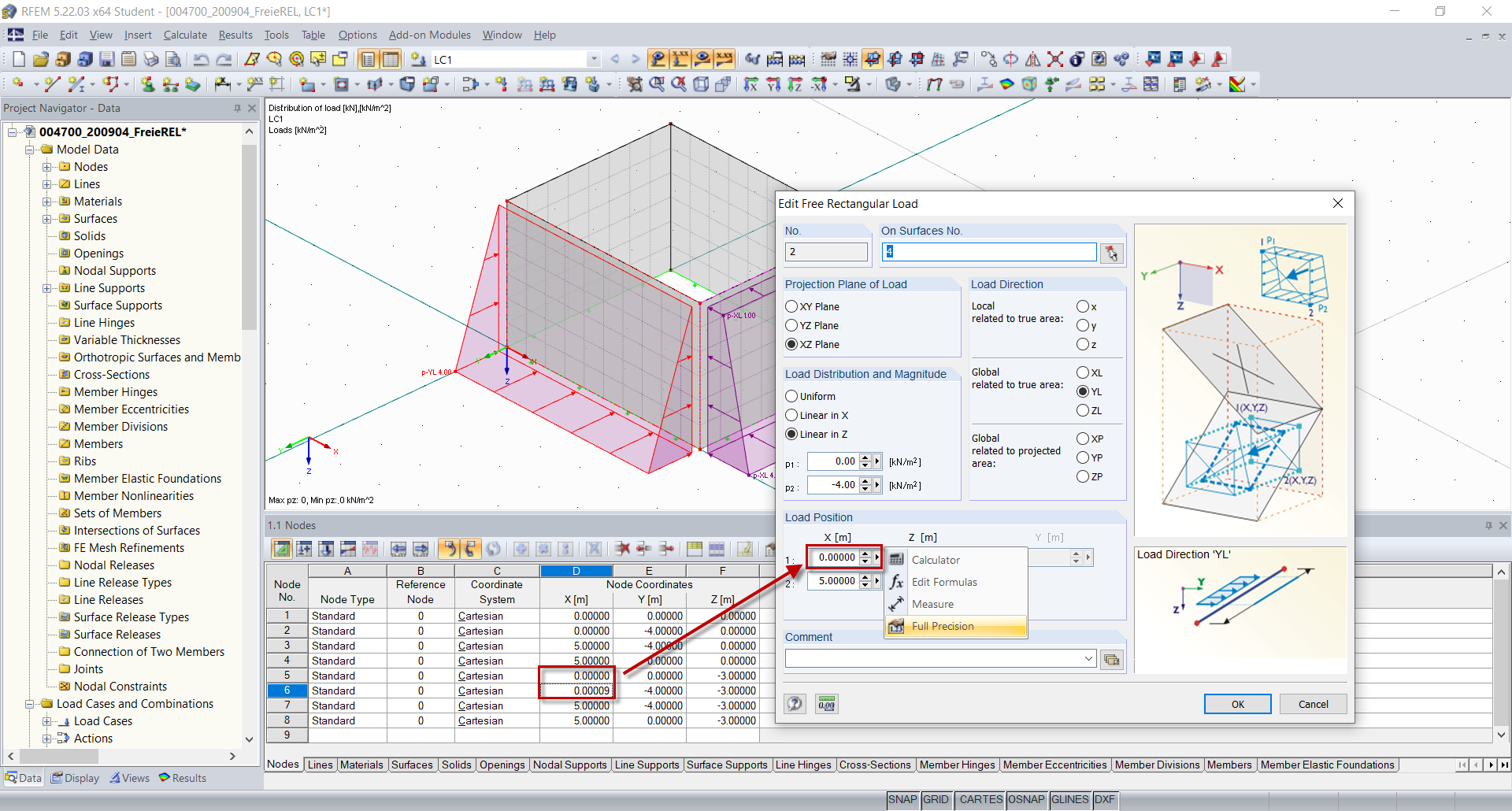Viewport: 1512px width, 811px height.
Task: Undo the last action via the toolbar arrow
Action: pyautogui.click(x=202, y=59)
